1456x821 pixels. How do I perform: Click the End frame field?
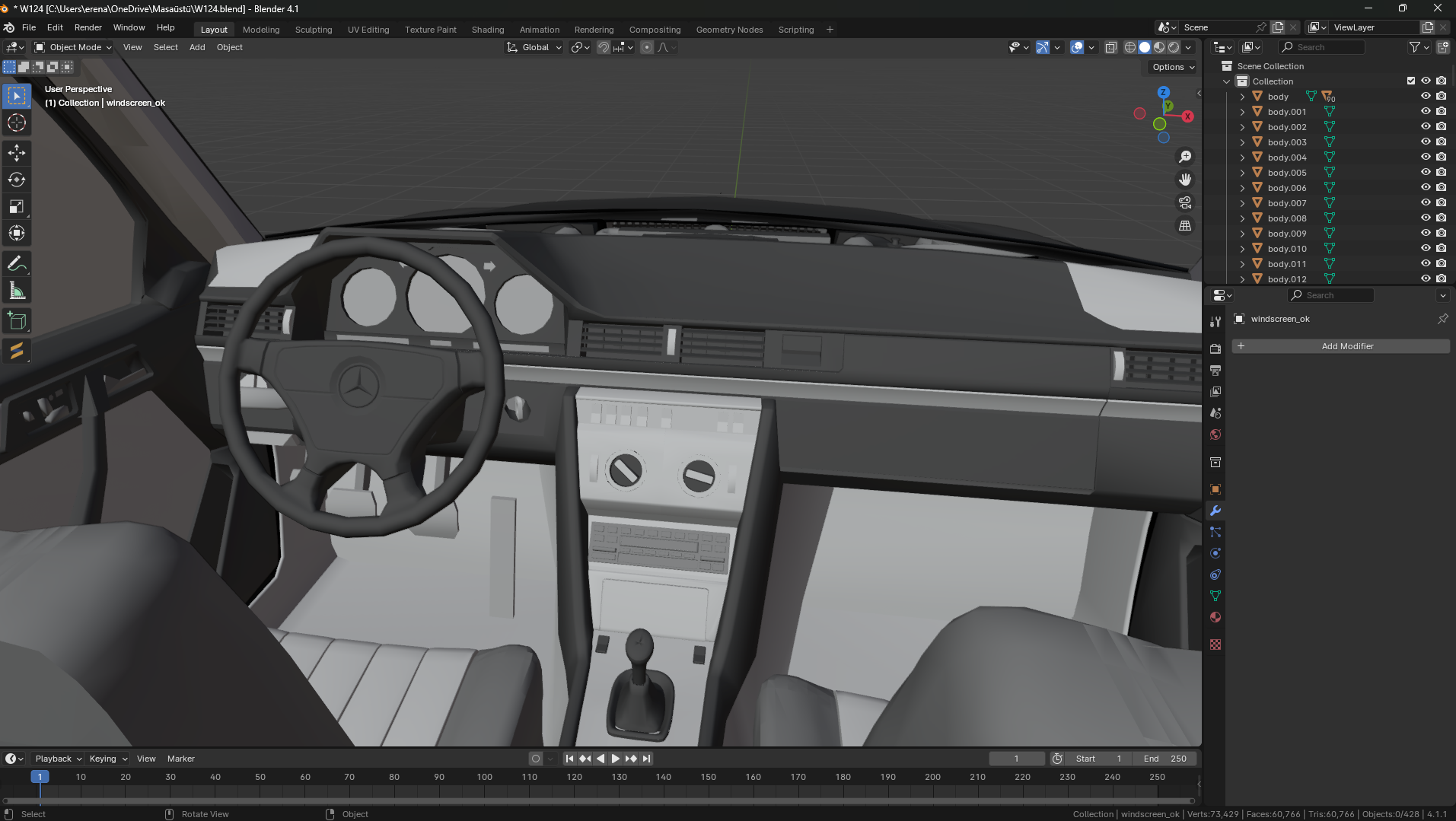[1165, 759]
